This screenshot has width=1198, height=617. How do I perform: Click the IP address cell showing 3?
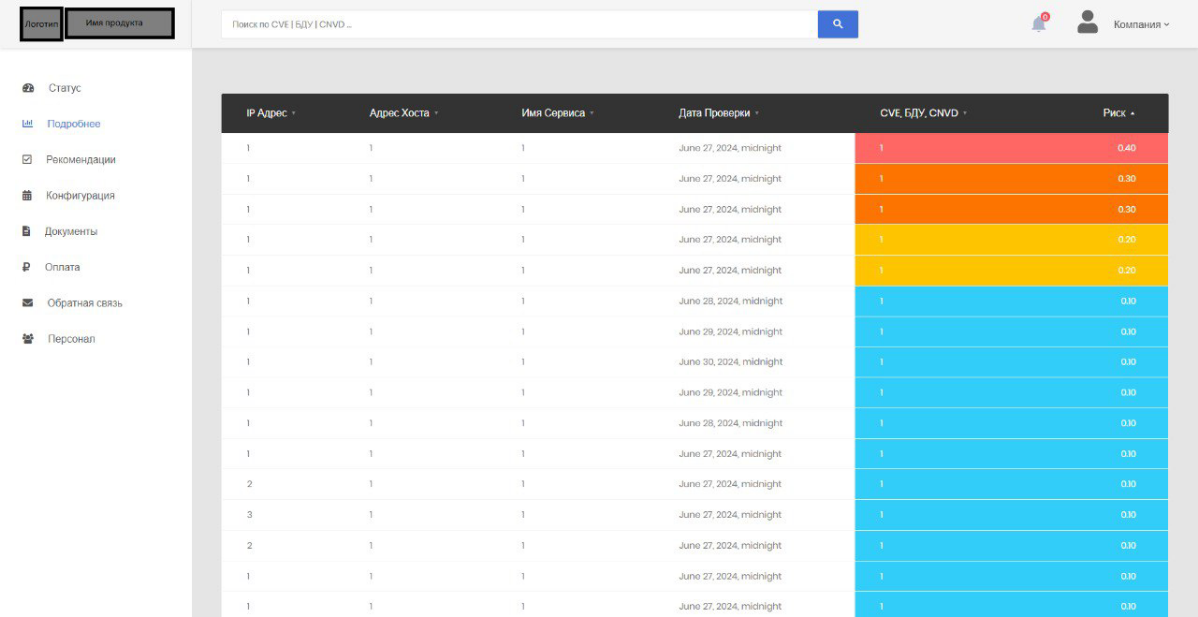pyautogui.click(x=249, y=515)
